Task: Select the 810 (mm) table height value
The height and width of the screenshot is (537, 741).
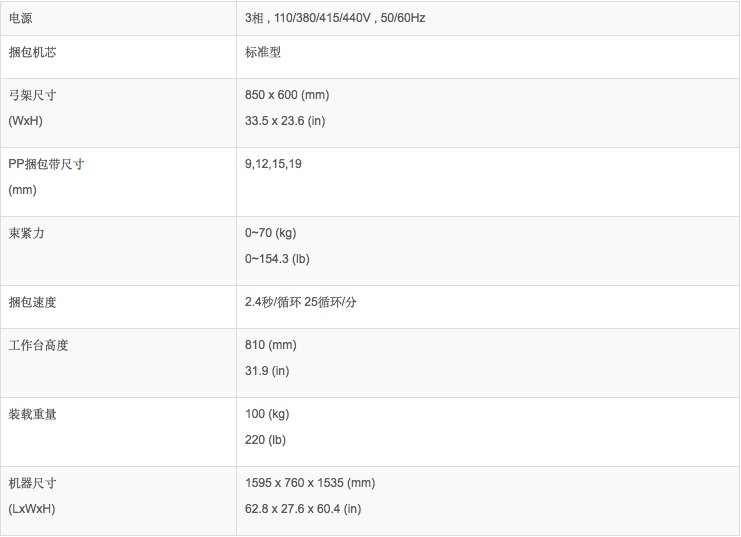Action: [x=271, y=345]
